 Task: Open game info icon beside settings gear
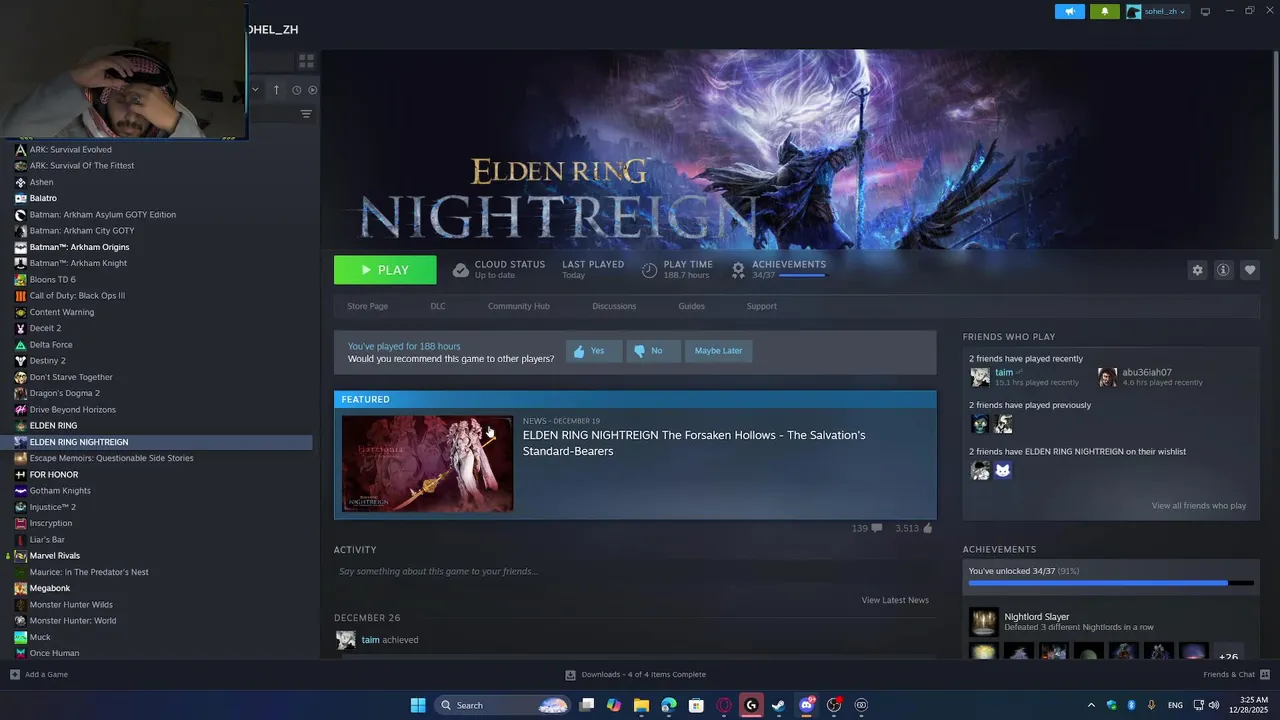1223,270
